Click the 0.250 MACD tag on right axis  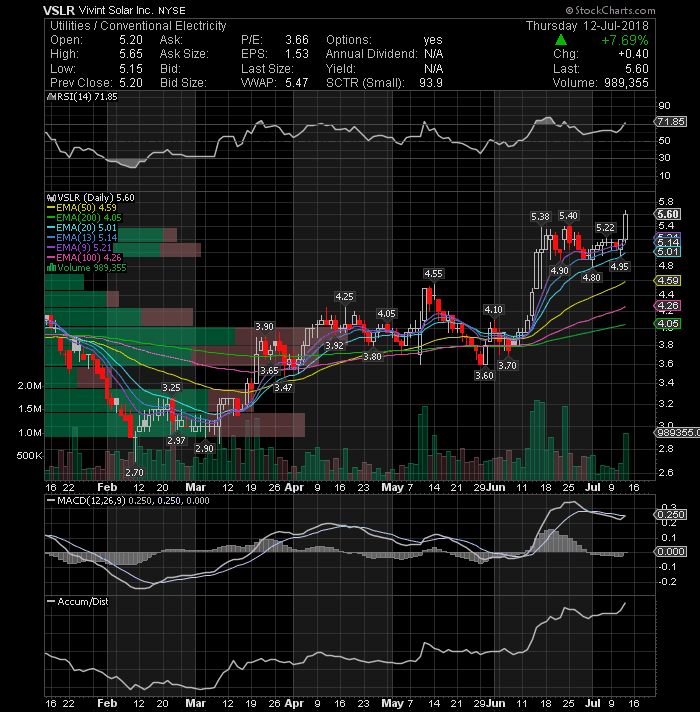click(x=670, y=514)
